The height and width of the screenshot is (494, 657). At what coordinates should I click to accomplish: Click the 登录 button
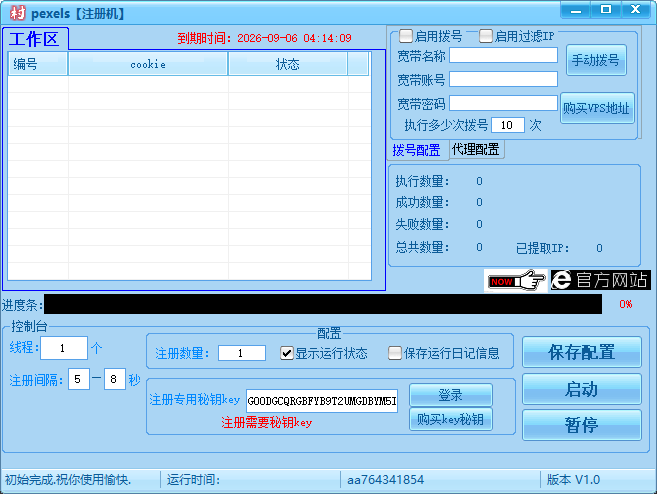(x=450, y=395)
